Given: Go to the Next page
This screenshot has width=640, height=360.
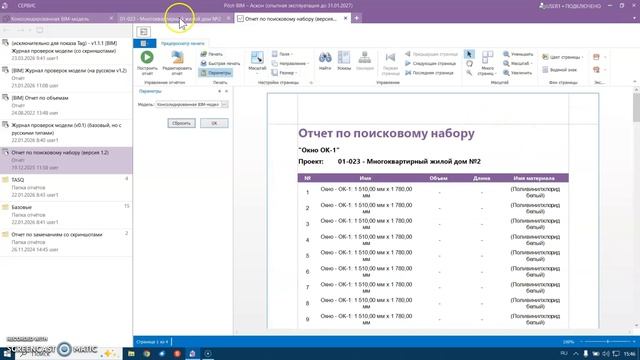Looking at the screenshot, I should (430, 63).
